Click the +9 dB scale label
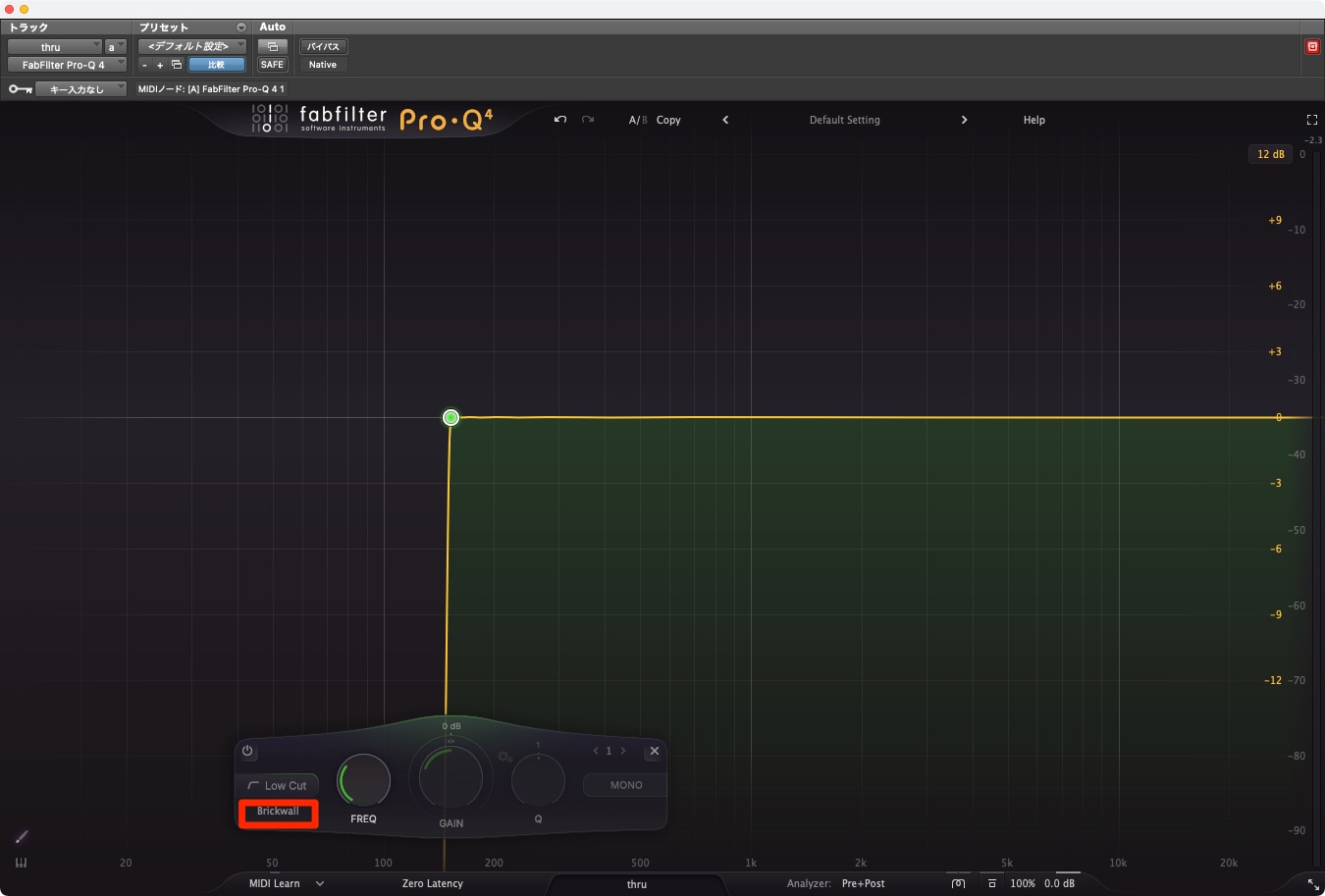The width and height of the screenshot is (1325, 896). click(x=1275, y=221)
